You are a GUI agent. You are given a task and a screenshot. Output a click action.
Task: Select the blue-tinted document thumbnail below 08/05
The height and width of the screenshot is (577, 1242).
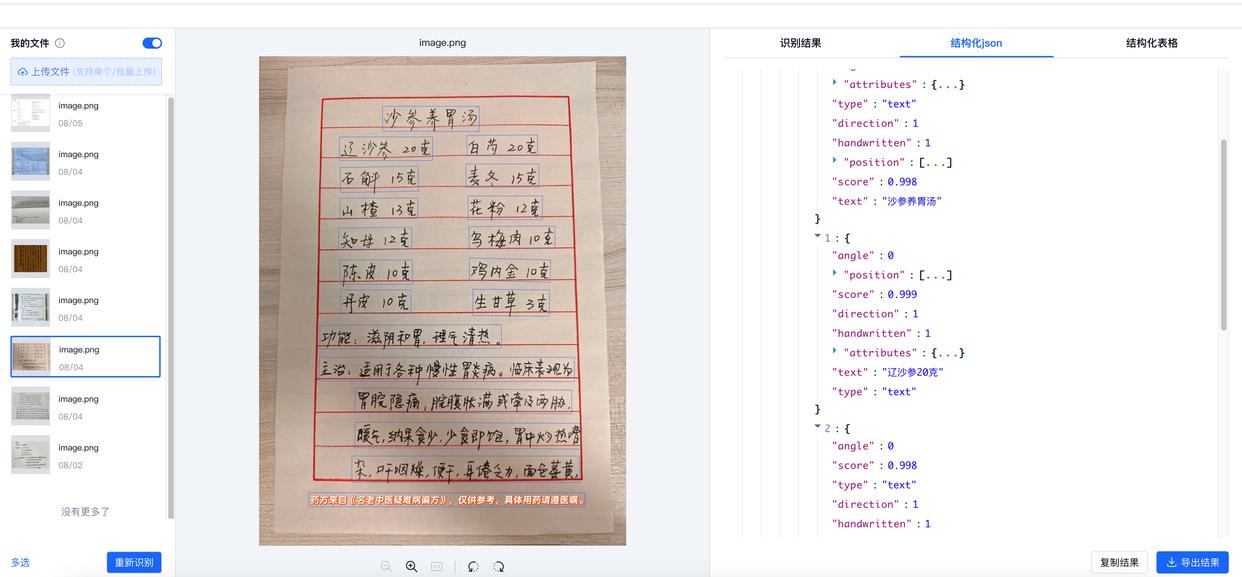coord(30,162)
